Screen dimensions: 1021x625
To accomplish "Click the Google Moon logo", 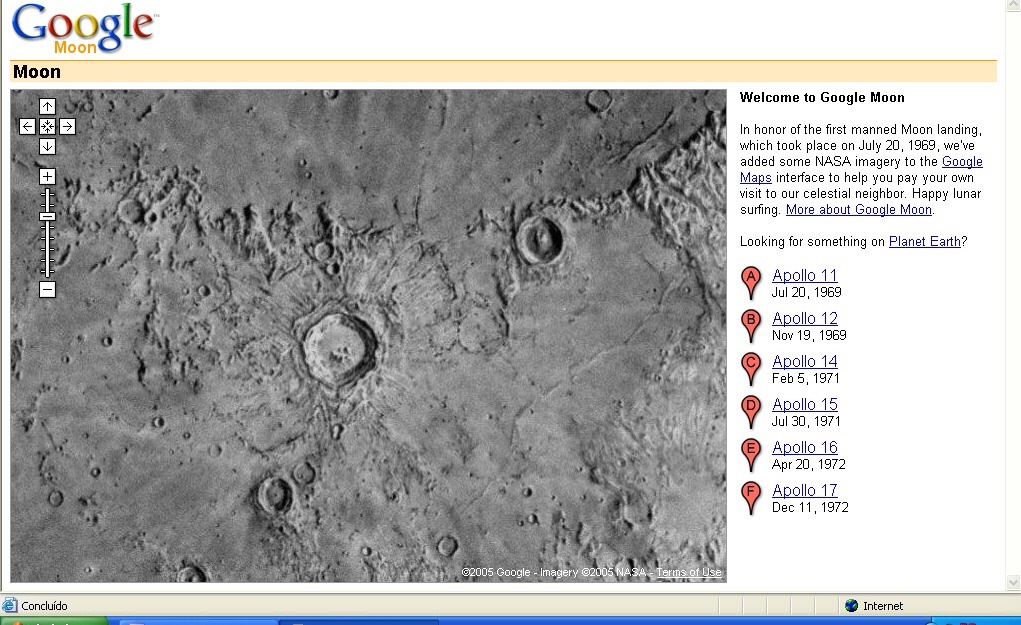I will [85, 29].
